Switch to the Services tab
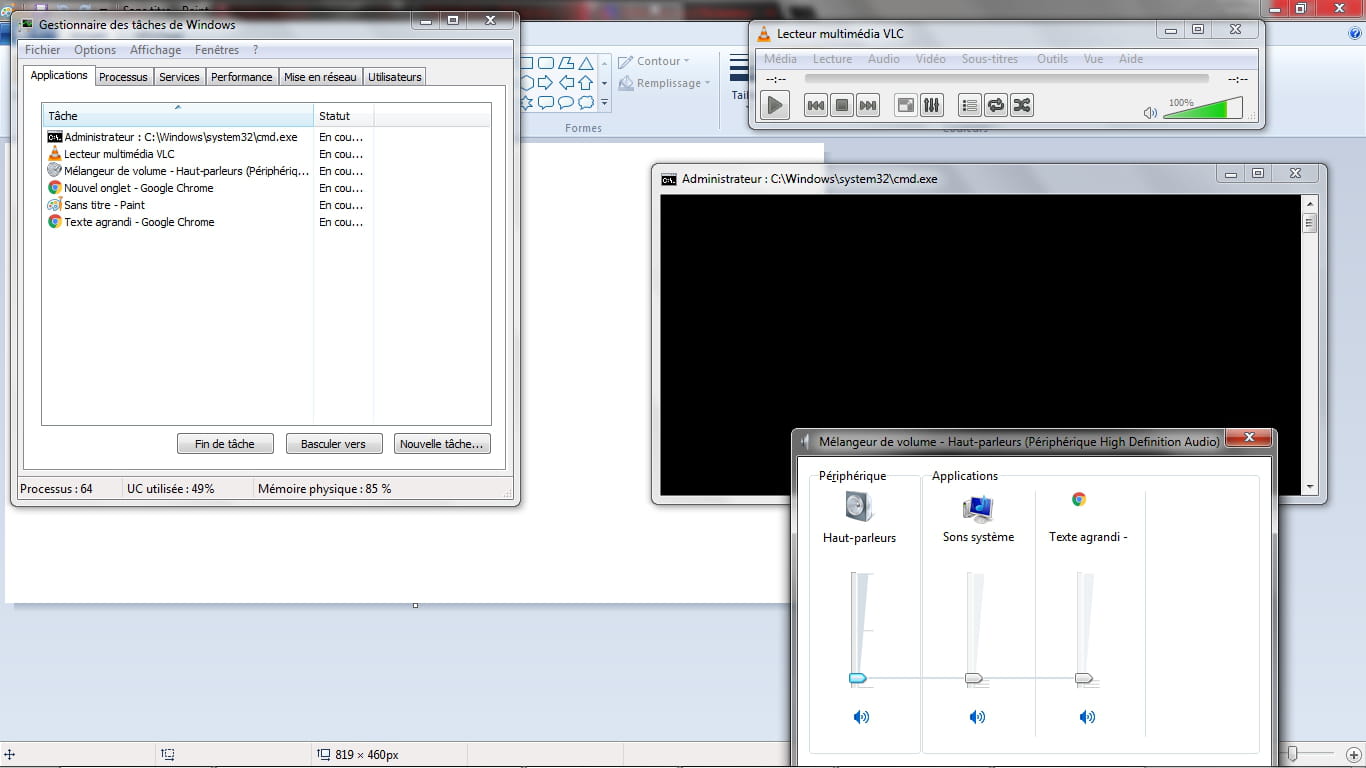 point(179,77)
